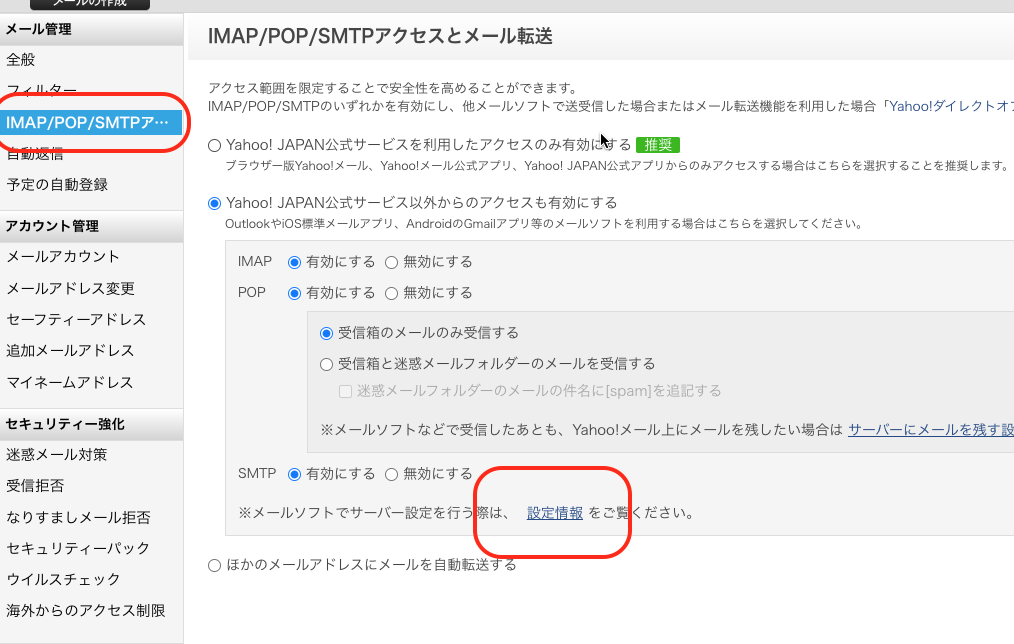Open 海外からのアクセス制限 settings
1014x644 pixels.
pyautogui.click(x=86, y=610)
